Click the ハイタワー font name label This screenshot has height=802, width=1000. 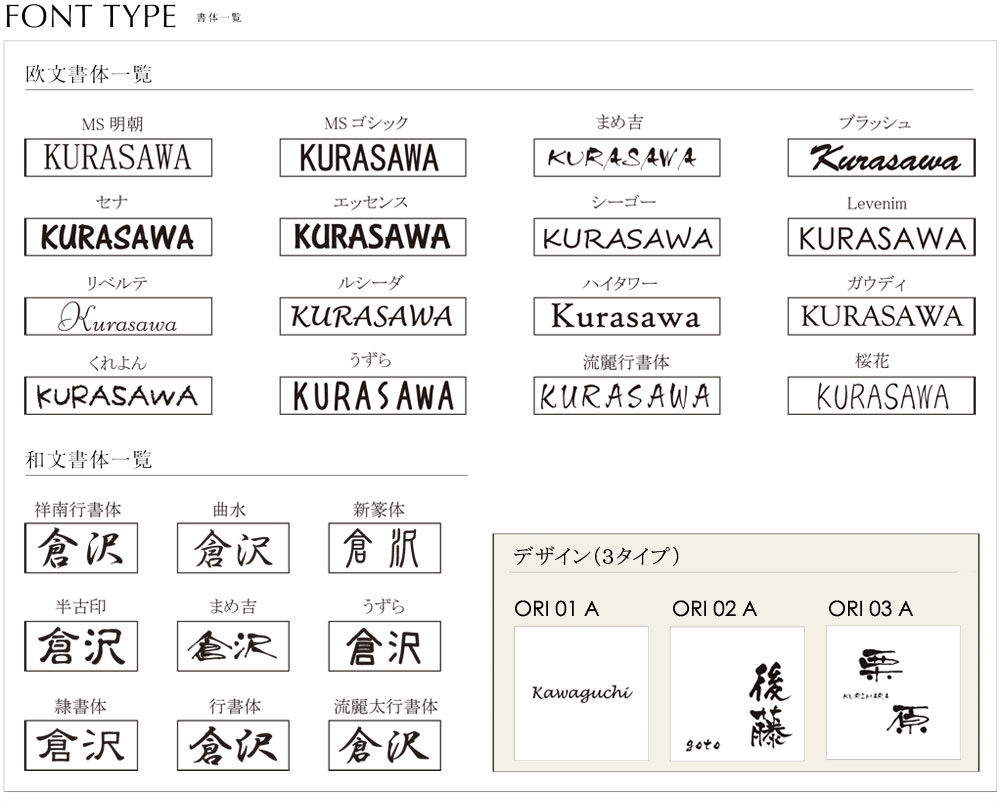pos(620,283)
